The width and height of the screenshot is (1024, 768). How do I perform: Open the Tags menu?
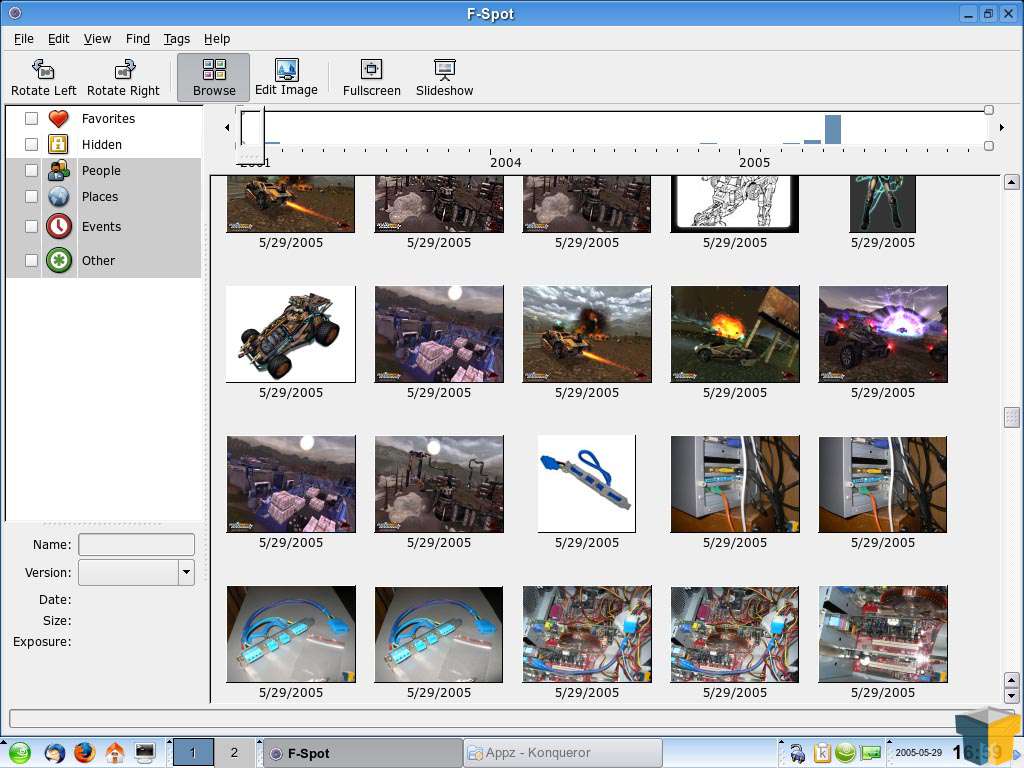pos(176,39)
